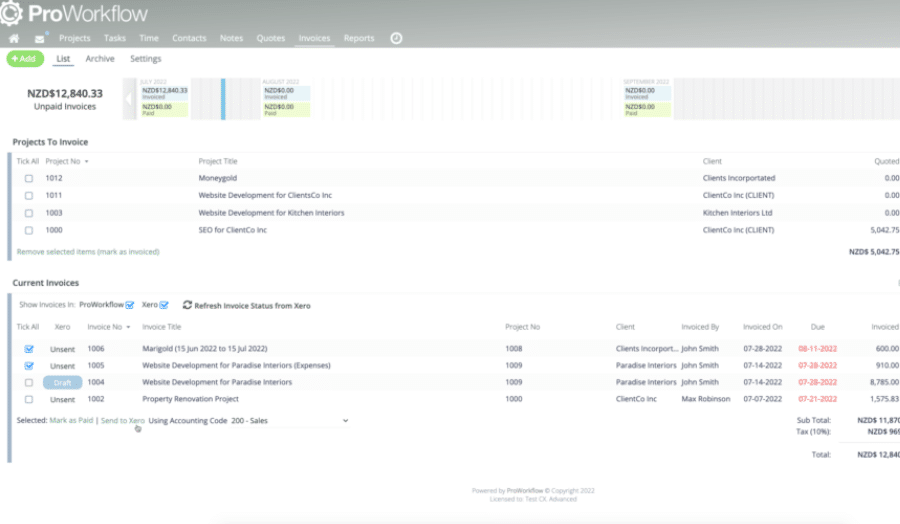Open the Contacts menu

(x=189, y=38)
